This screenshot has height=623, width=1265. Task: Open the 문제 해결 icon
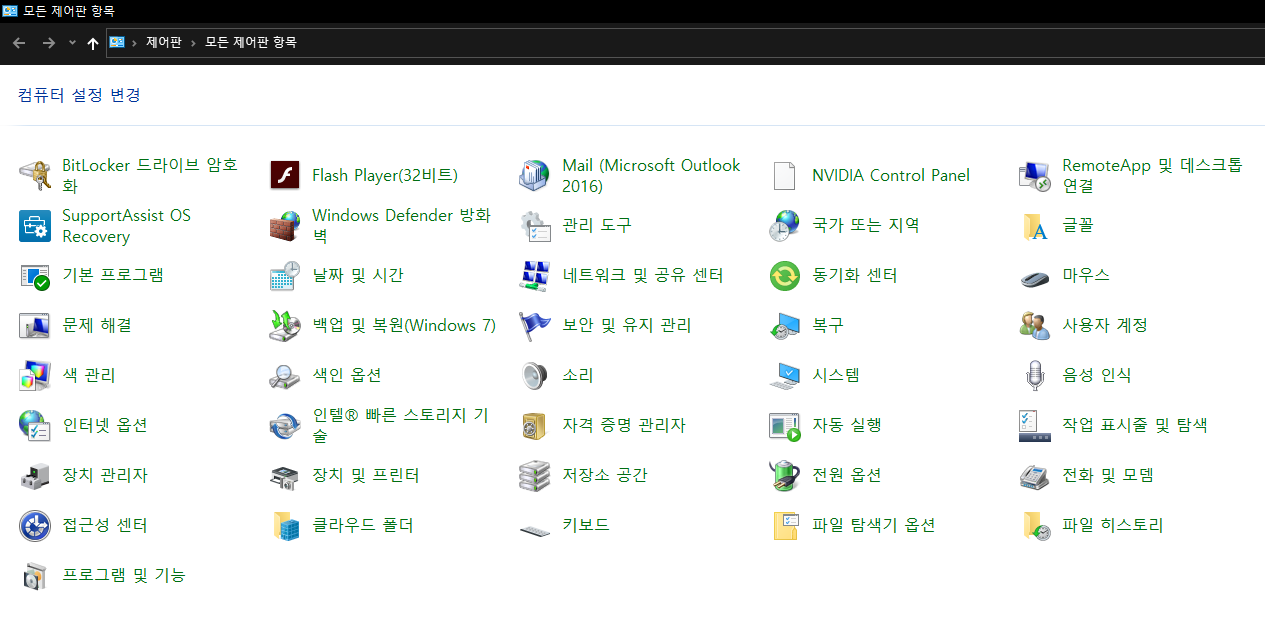click(35, 326)
